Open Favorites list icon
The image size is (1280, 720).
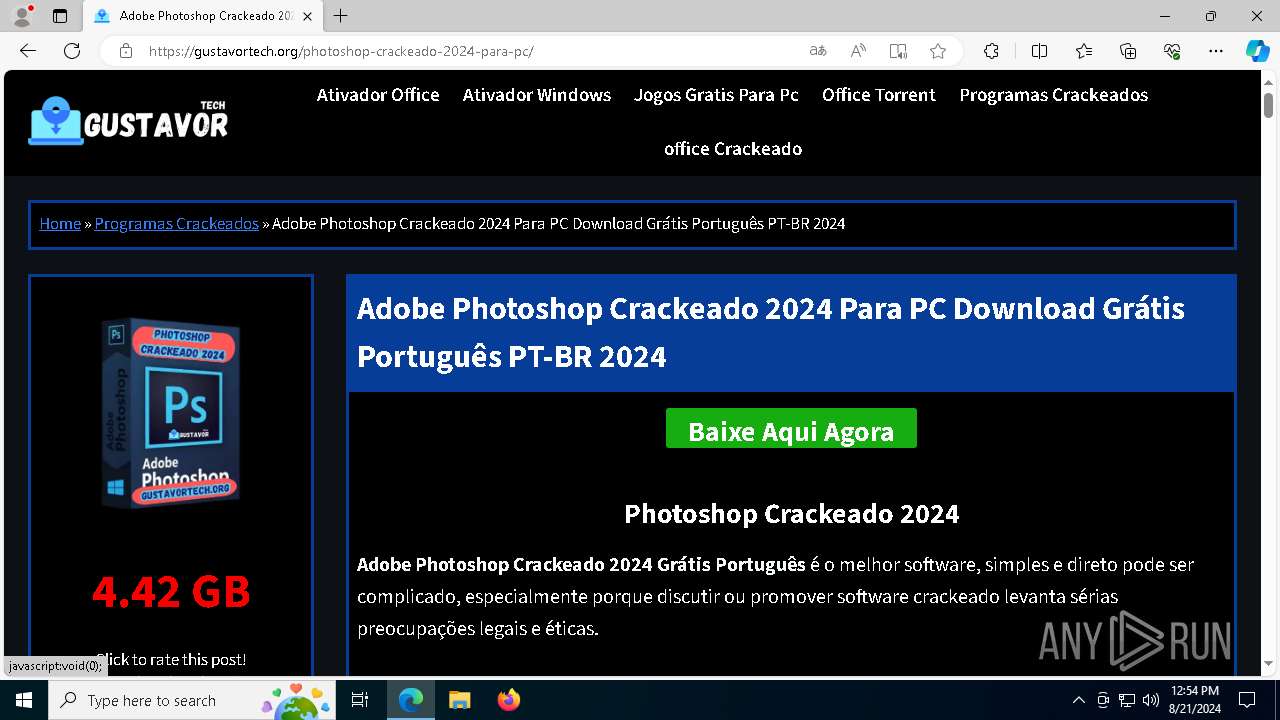click(1084, 51)
